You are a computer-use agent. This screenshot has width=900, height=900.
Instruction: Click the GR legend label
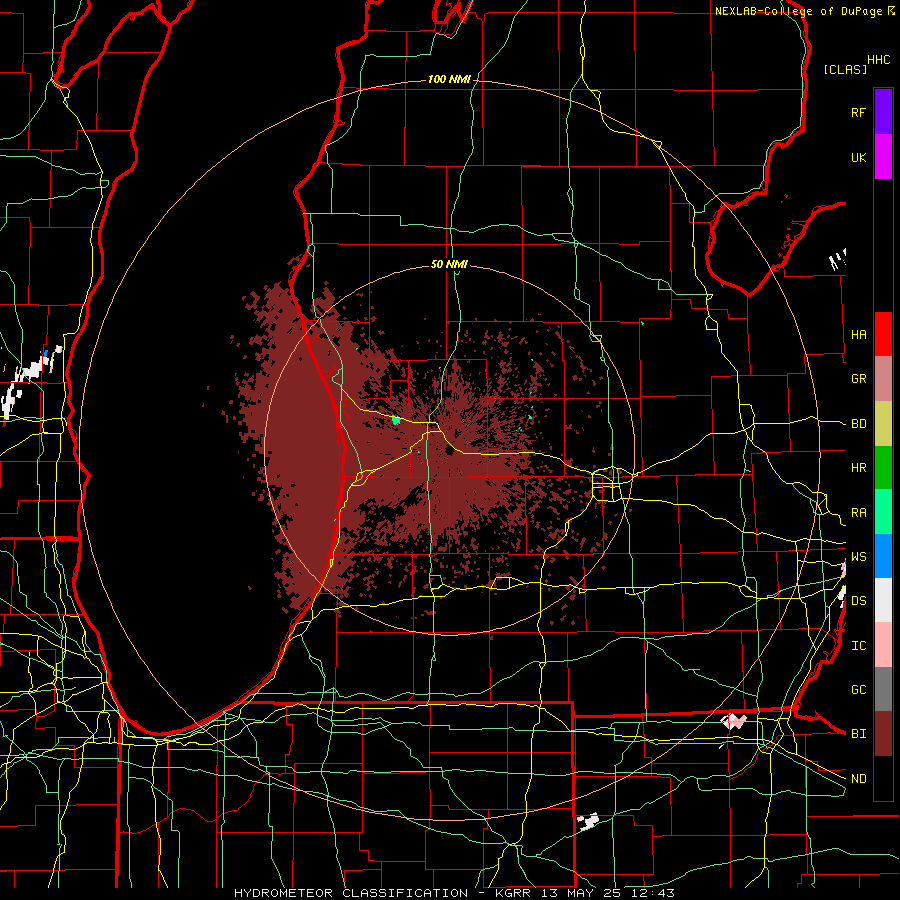(858, 379)
